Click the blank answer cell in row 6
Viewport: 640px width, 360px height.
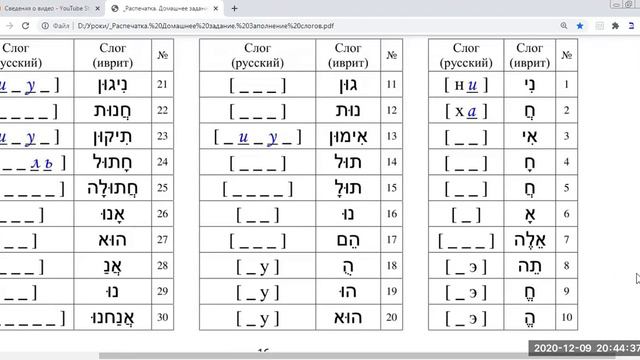point(466,213)
